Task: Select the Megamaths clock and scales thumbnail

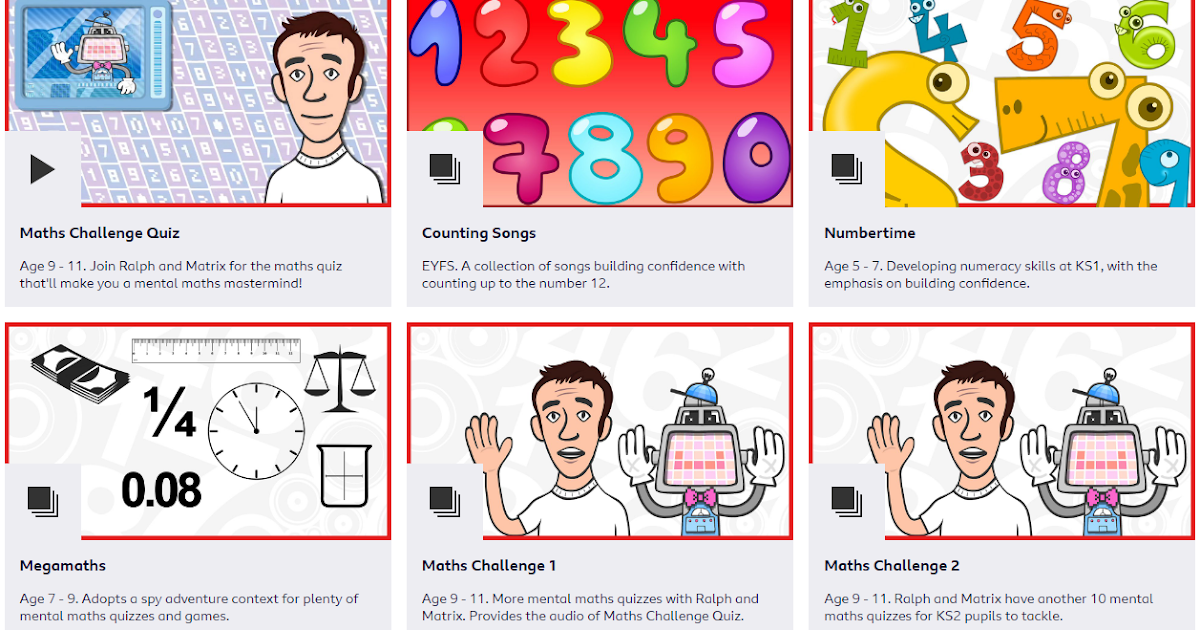Action: coord(198,431)
